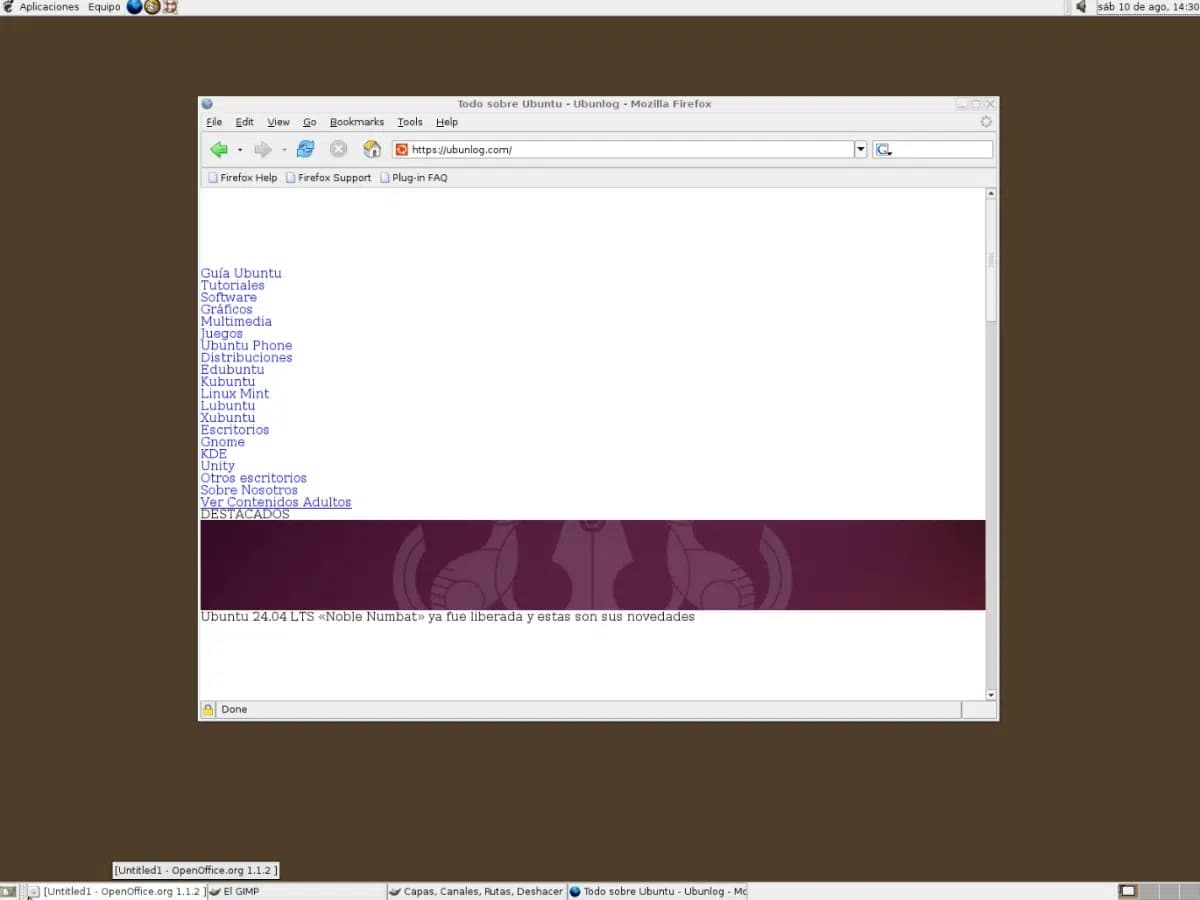Click the Ver Contenidos Adultos link

tap(276, 502)
